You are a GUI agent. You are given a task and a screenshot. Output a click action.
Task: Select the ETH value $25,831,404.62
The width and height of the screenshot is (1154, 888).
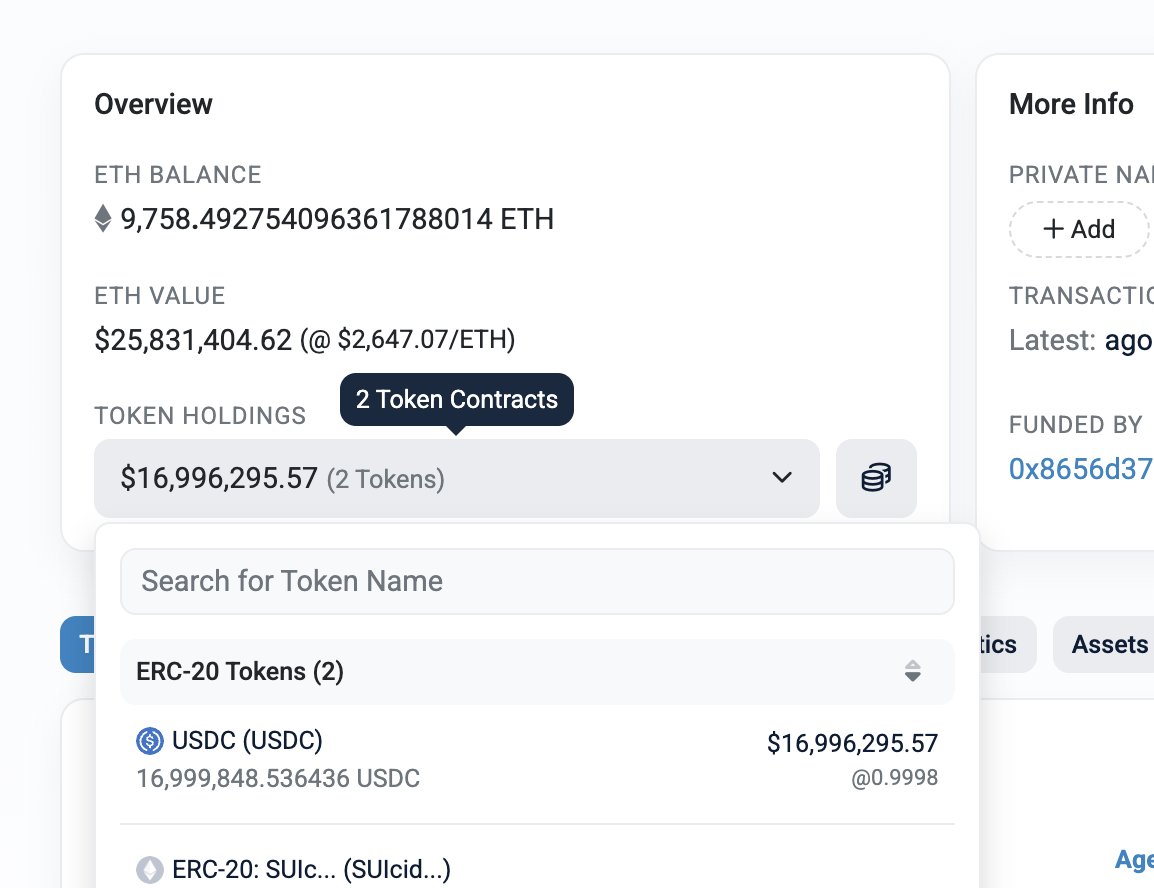click(193, 340)
